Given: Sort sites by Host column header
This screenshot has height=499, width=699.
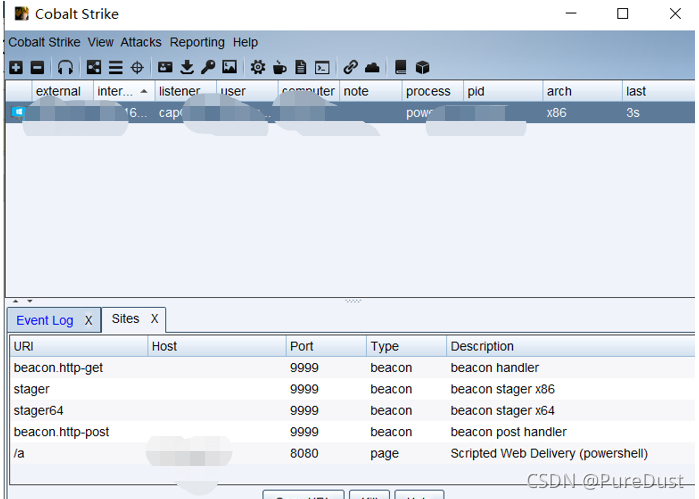Looking at the screenshot, I should 217,346.
